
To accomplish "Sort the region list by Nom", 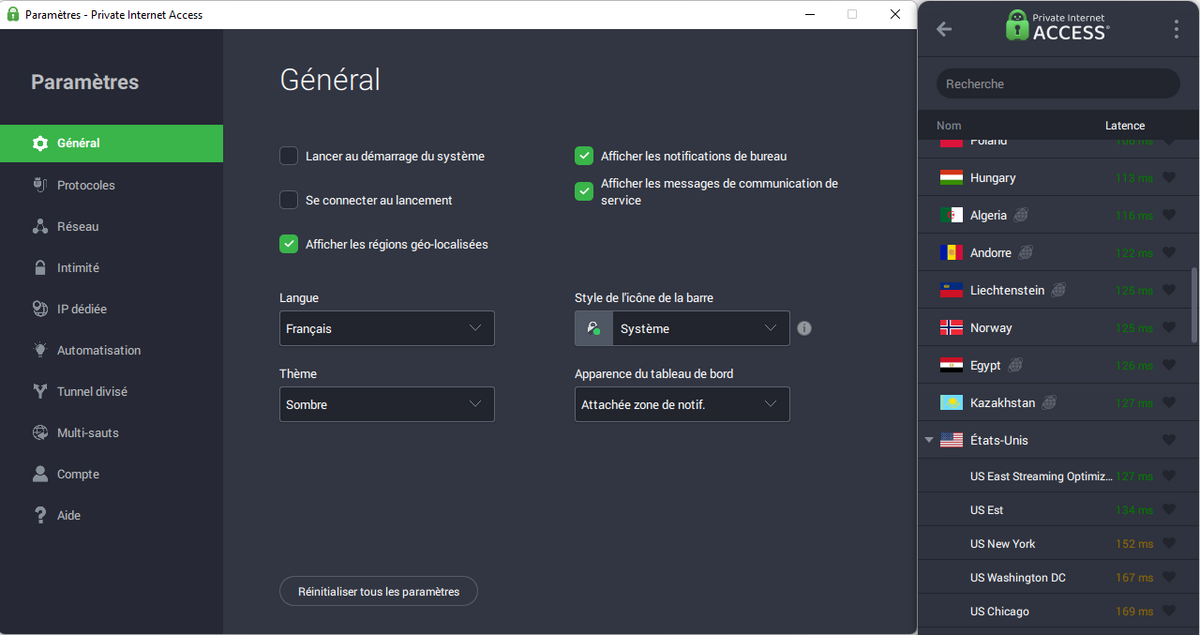I will coord(949,126).
